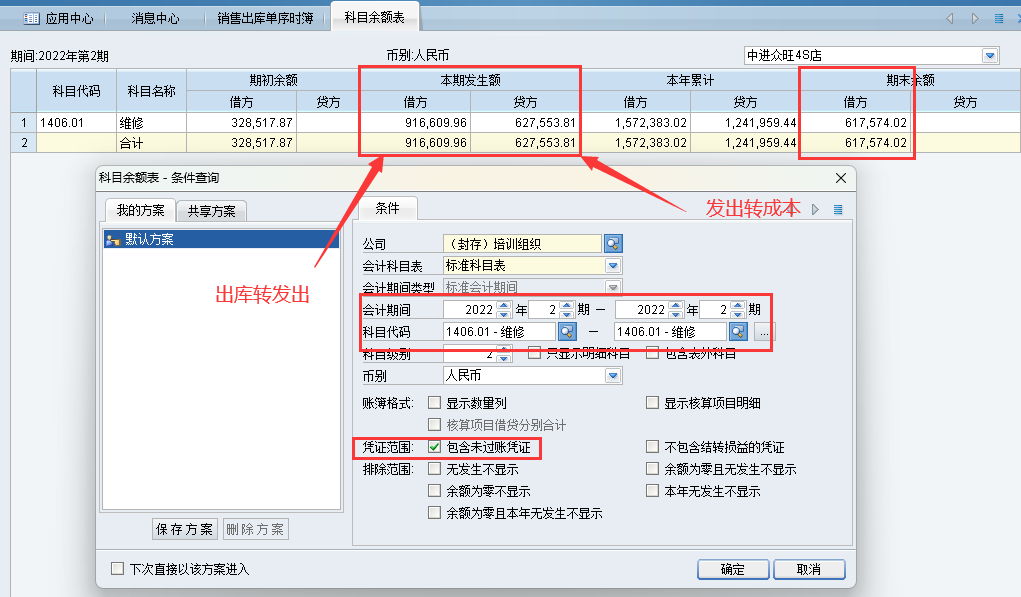Enable 显示数量列 checkbox
The image size is (1021, 597).
tap(435, 403)
